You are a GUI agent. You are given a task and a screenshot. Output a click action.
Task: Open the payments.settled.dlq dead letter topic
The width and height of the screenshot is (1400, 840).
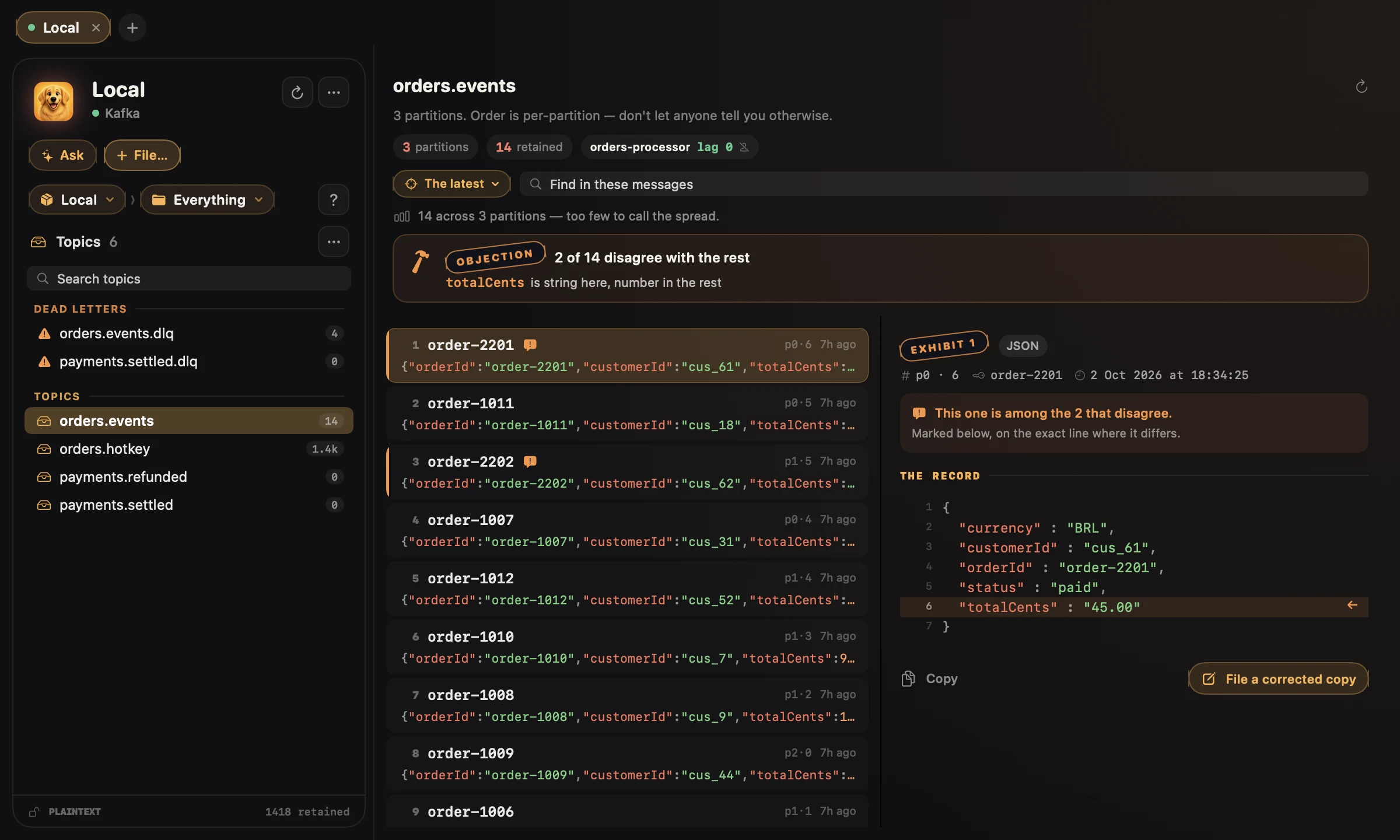[189, 361]
